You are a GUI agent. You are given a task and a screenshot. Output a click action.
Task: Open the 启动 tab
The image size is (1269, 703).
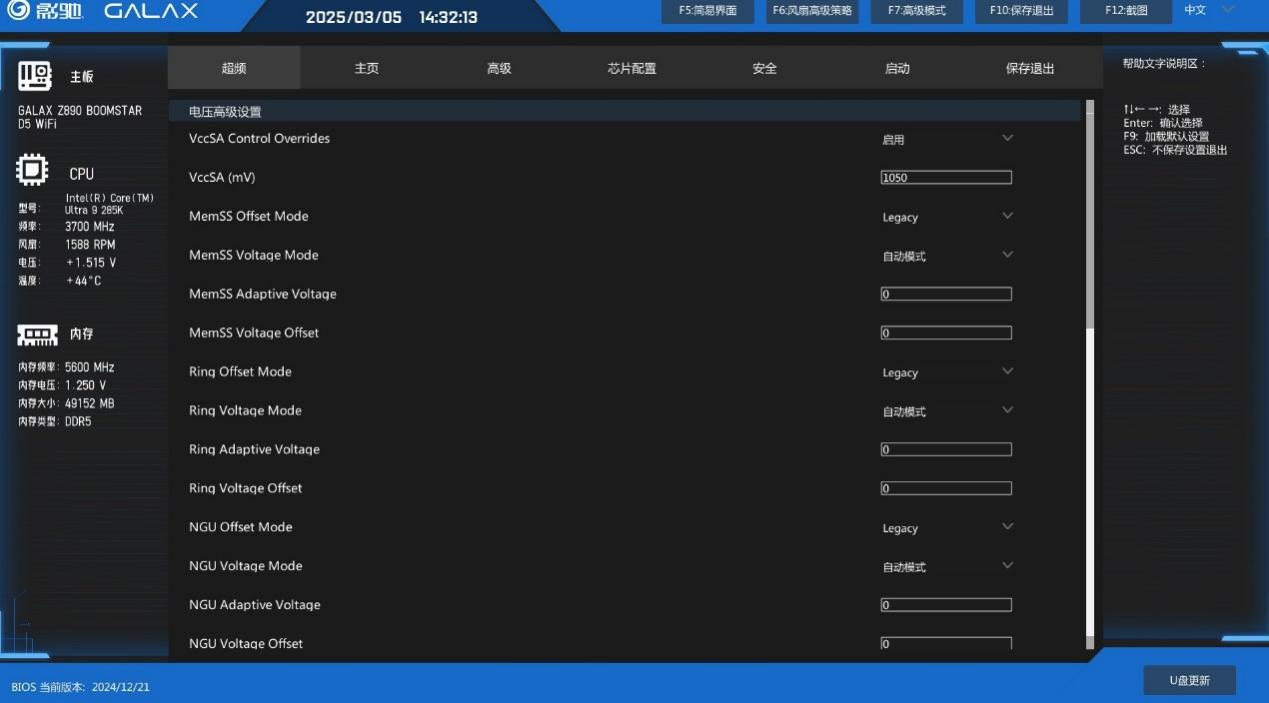[x=897, y=68]
